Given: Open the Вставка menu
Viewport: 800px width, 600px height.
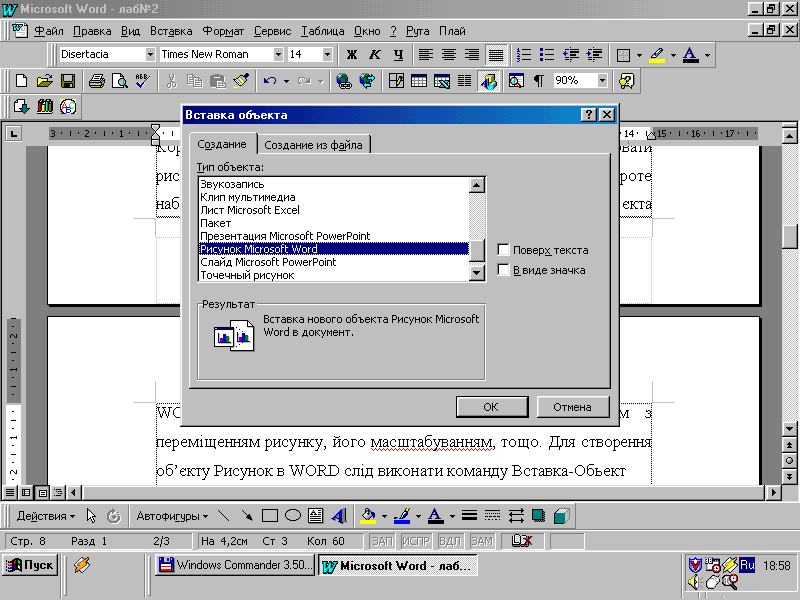Looking at the screenshot, I should (x=171, y=31).
